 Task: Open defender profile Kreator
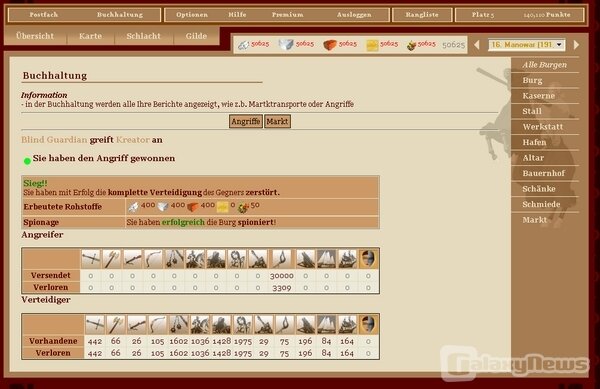pyautogui.click(x=132, y=140)
